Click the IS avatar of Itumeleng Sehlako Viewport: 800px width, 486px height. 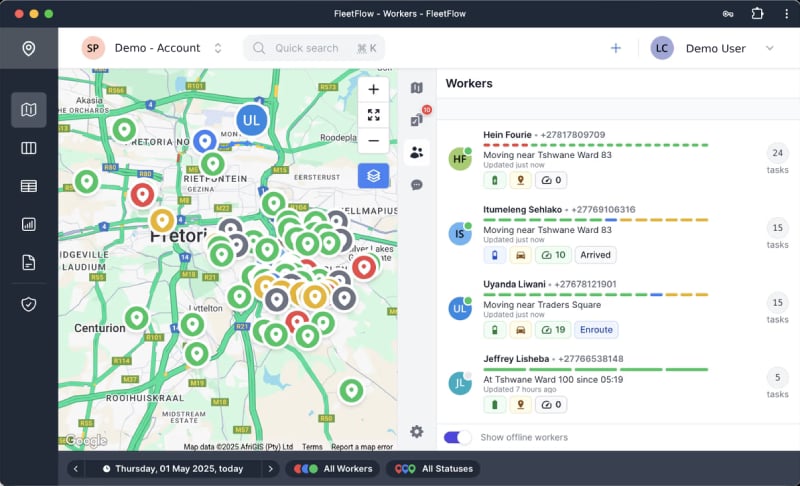coord(460,234)
